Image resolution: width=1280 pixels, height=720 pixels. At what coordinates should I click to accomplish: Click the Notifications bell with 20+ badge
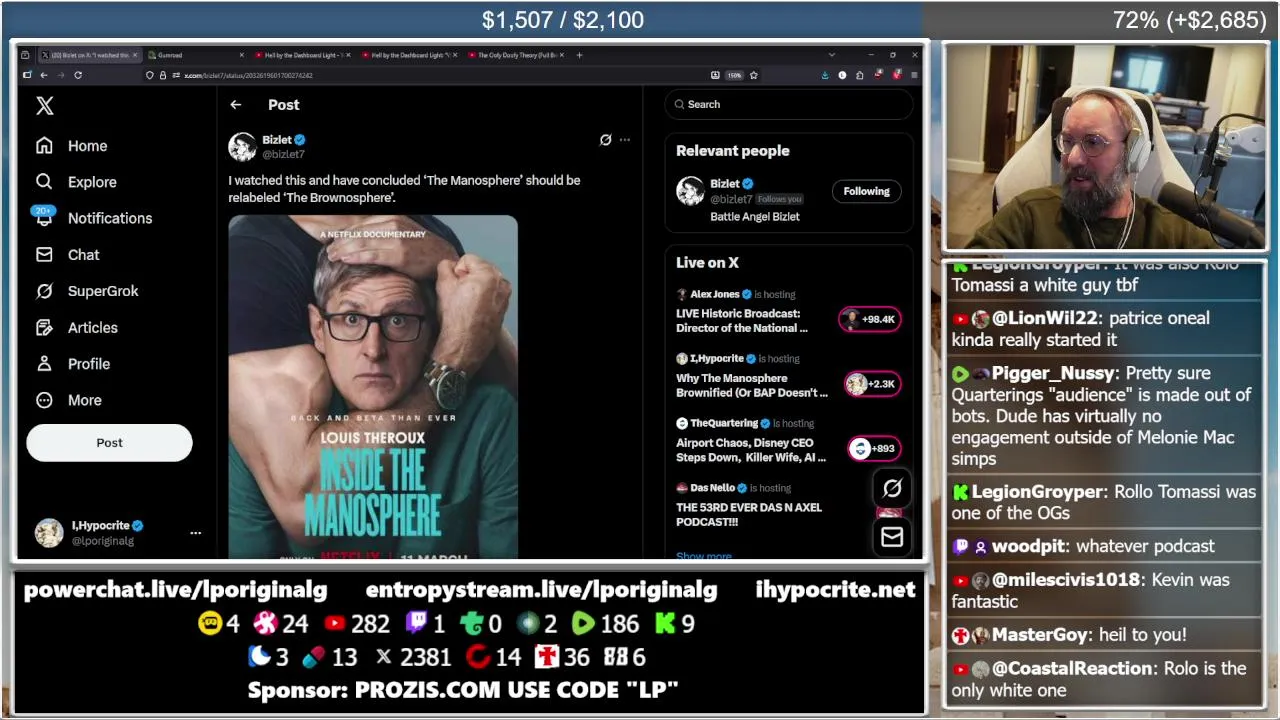point(44,217)
